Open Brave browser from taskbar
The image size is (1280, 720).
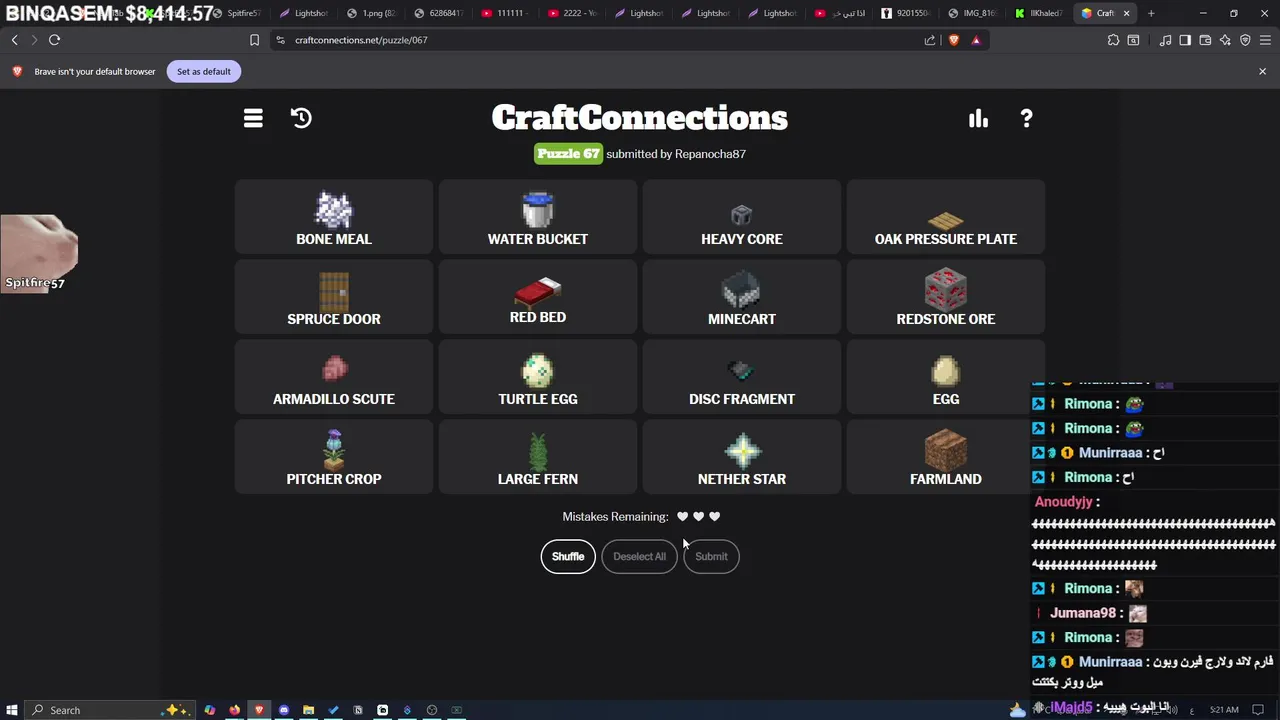click(259, 710)
